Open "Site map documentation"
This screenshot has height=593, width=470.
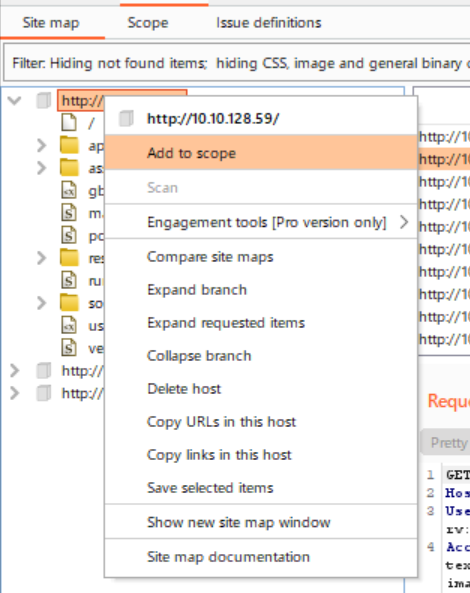tap(261, 557)
